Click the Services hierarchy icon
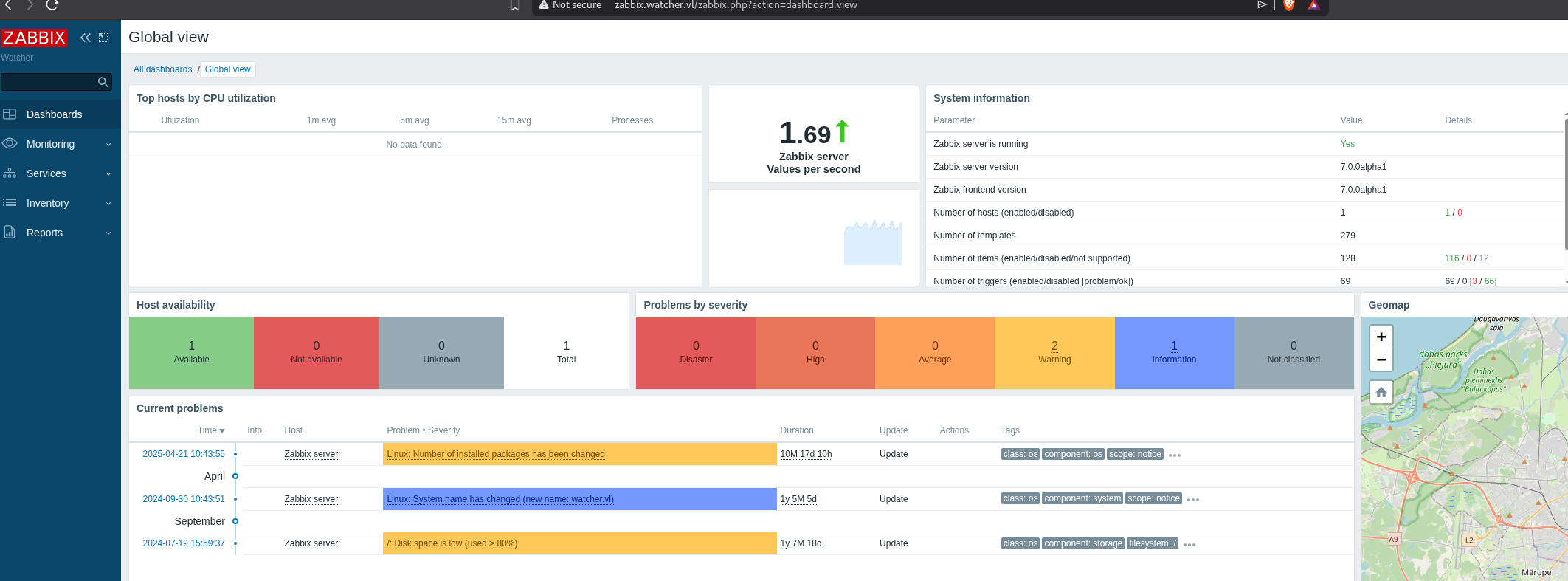Screen dimensions: 1568x581 [10, 173]
